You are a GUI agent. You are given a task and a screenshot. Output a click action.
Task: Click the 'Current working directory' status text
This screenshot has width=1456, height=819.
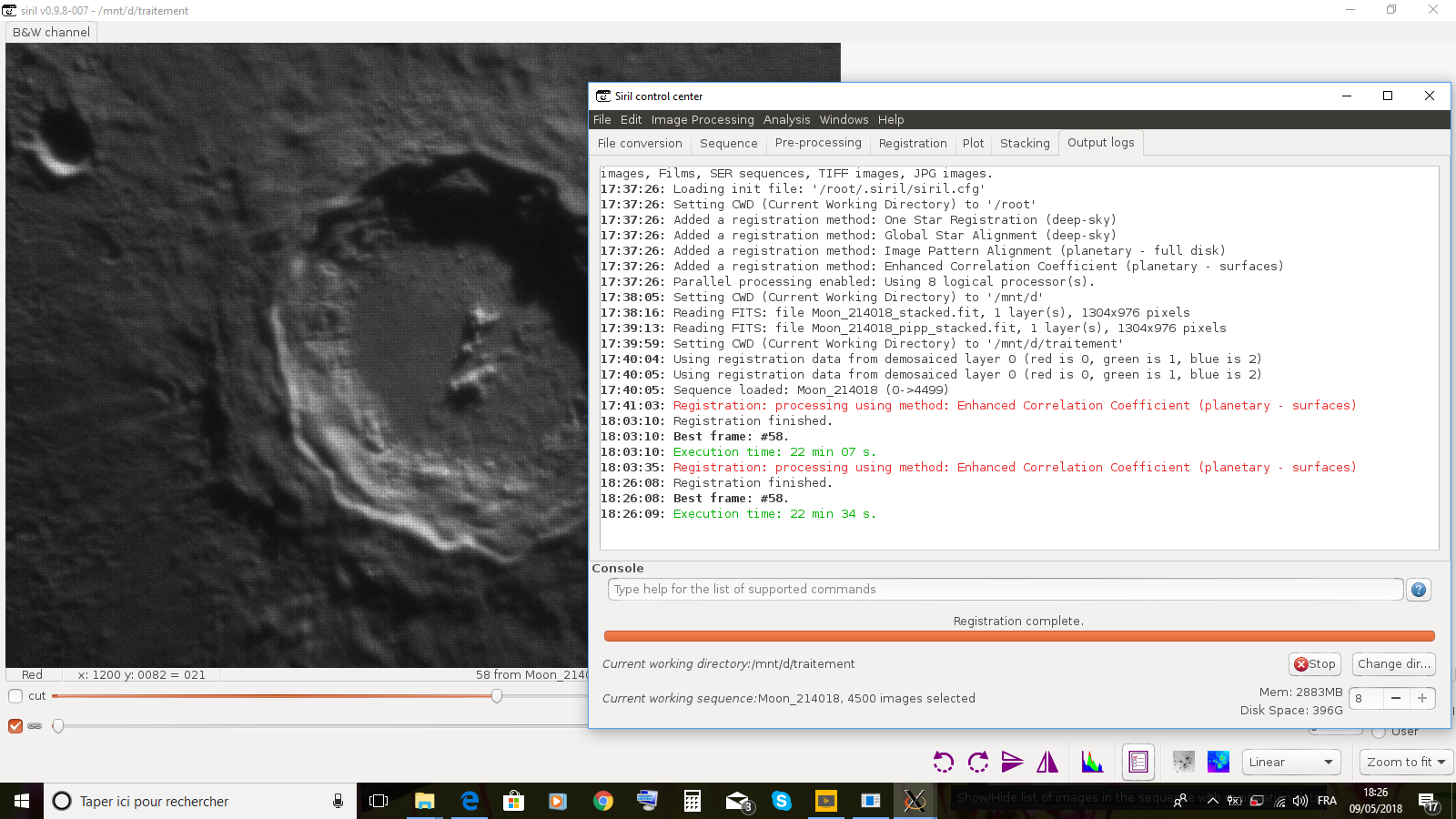click(x=729, y=664)
